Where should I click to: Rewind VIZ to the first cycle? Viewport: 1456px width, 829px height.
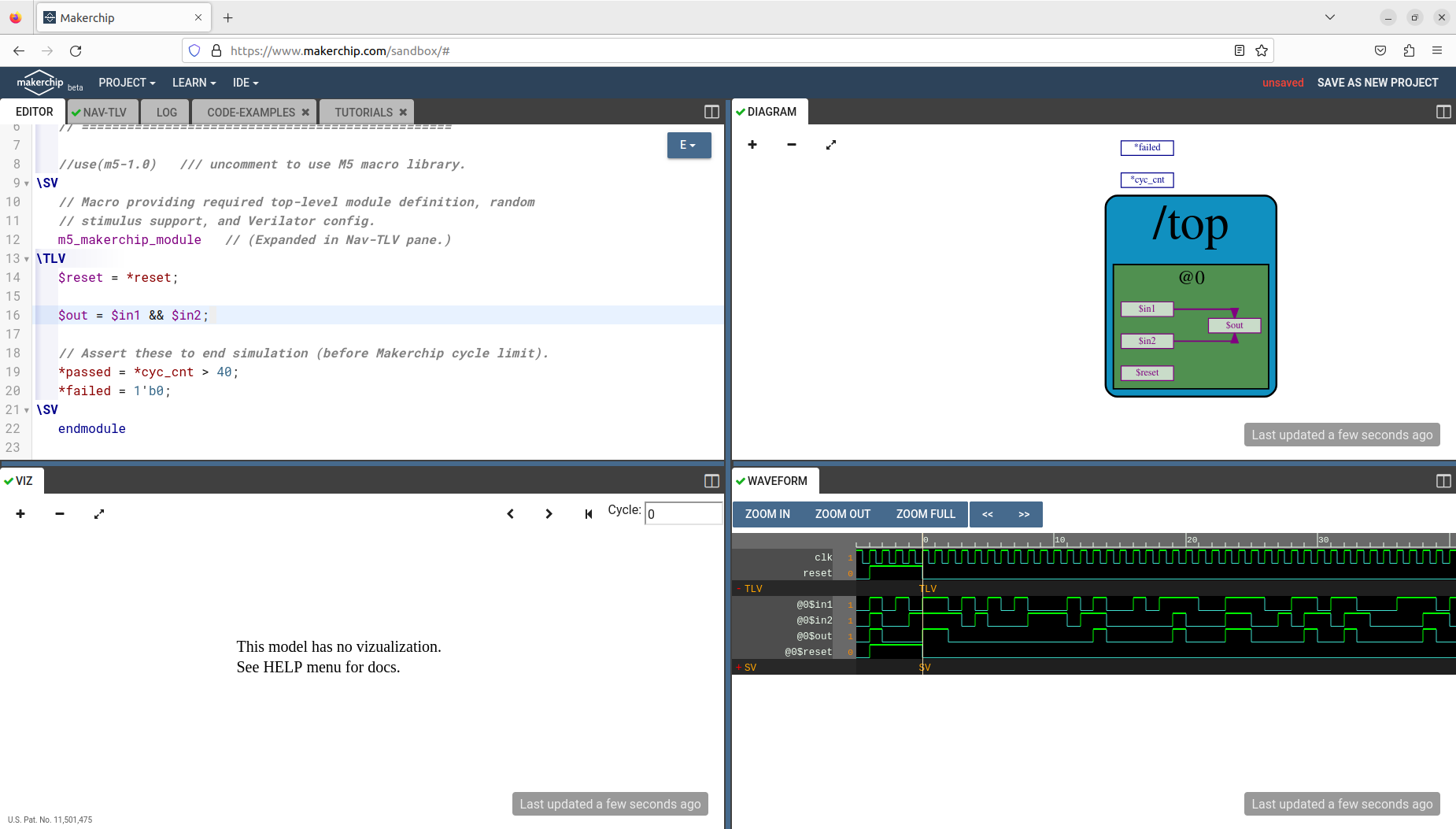tap(588, 513)
